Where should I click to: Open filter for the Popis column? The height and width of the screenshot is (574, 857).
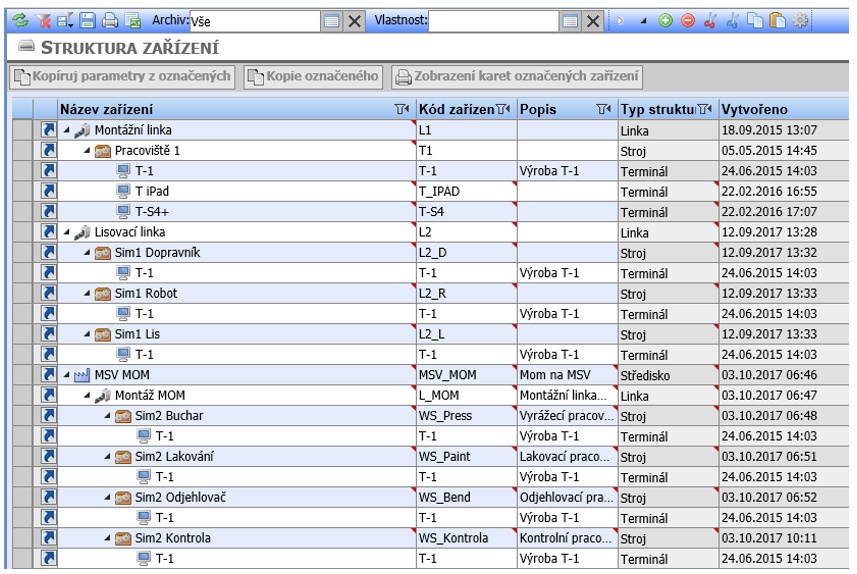(x=603, y=109)
